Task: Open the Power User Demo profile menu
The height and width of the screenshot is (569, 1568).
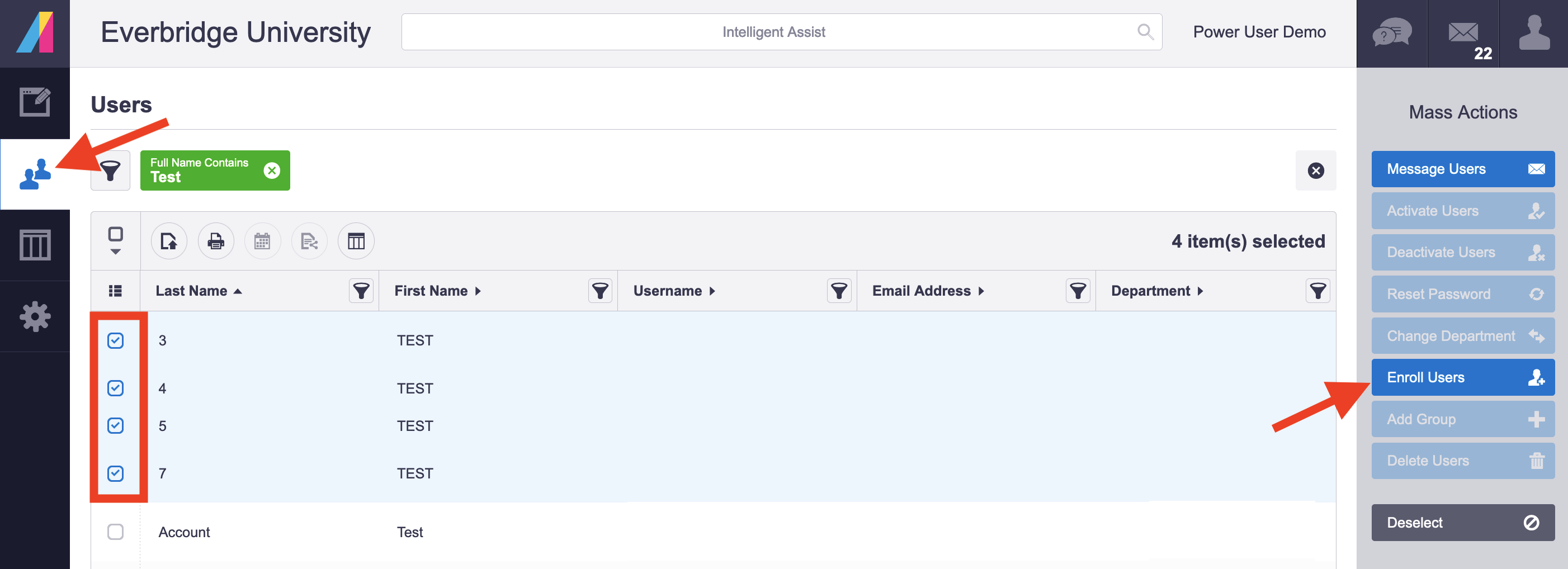Action: [x=1259, y=32]
